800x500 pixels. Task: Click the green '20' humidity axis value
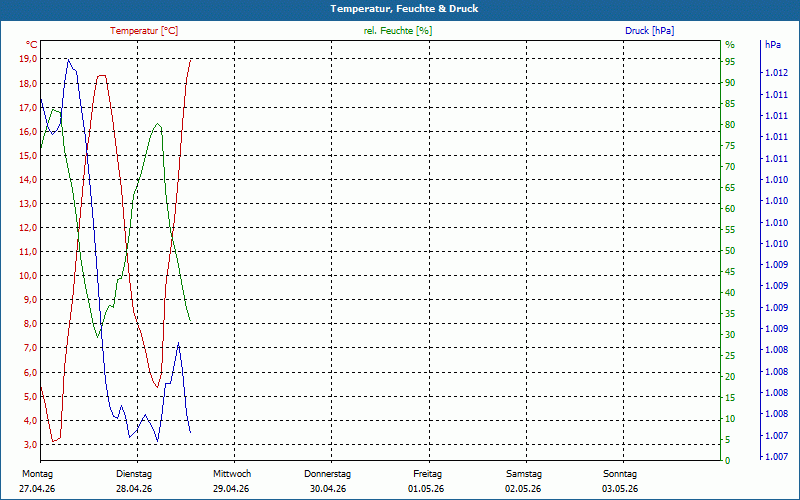(x=730, y=377)
